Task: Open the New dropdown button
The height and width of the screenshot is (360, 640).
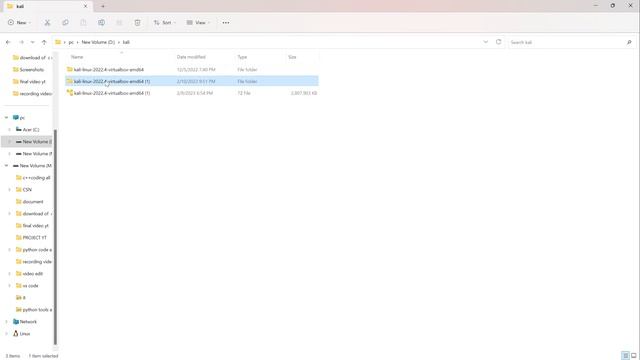Action: (19, 22)
